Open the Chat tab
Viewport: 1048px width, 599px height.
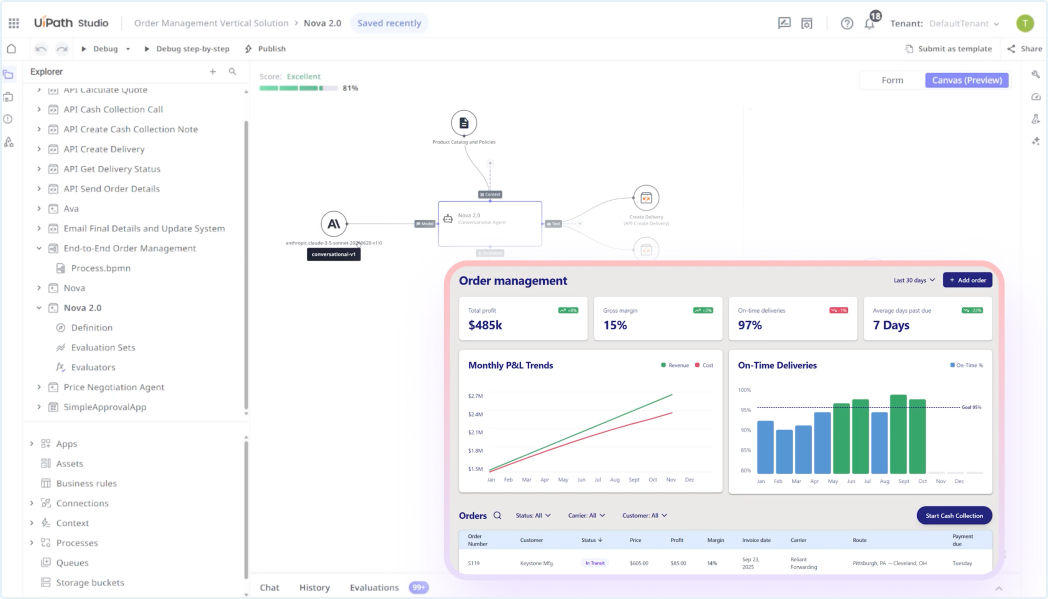tap(269, 588)
